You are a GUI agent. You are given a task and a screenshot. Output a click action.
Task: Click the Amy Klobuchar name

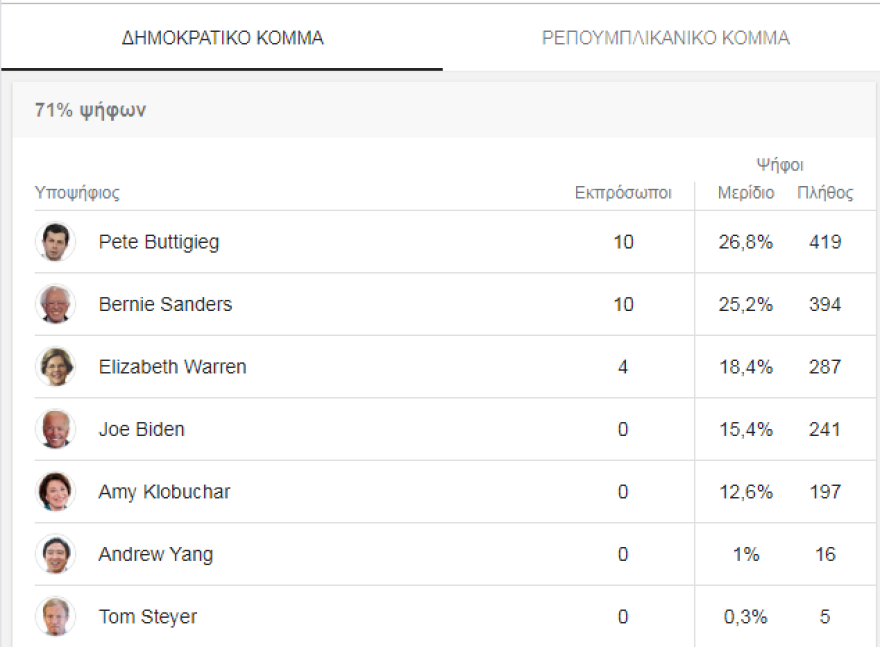pyautogui.click(x=163, y=492)
